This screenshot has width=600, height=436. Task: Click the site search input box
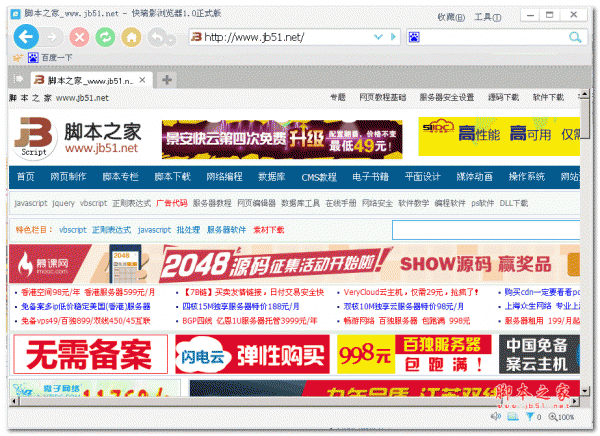coord(486,230)
